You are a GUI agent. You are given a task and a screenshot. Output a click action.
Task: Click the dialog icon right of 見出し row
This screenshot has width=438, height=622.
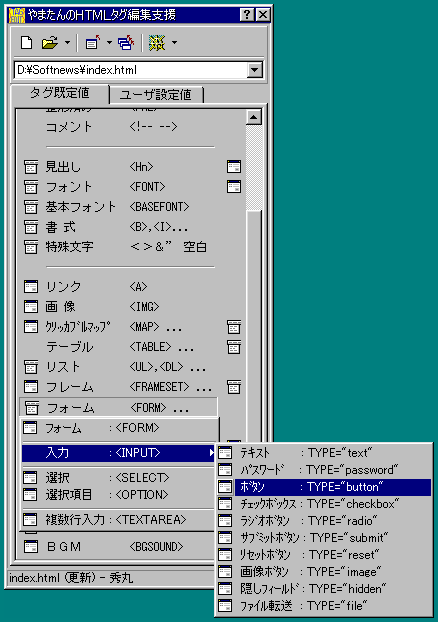click(234, 167)
